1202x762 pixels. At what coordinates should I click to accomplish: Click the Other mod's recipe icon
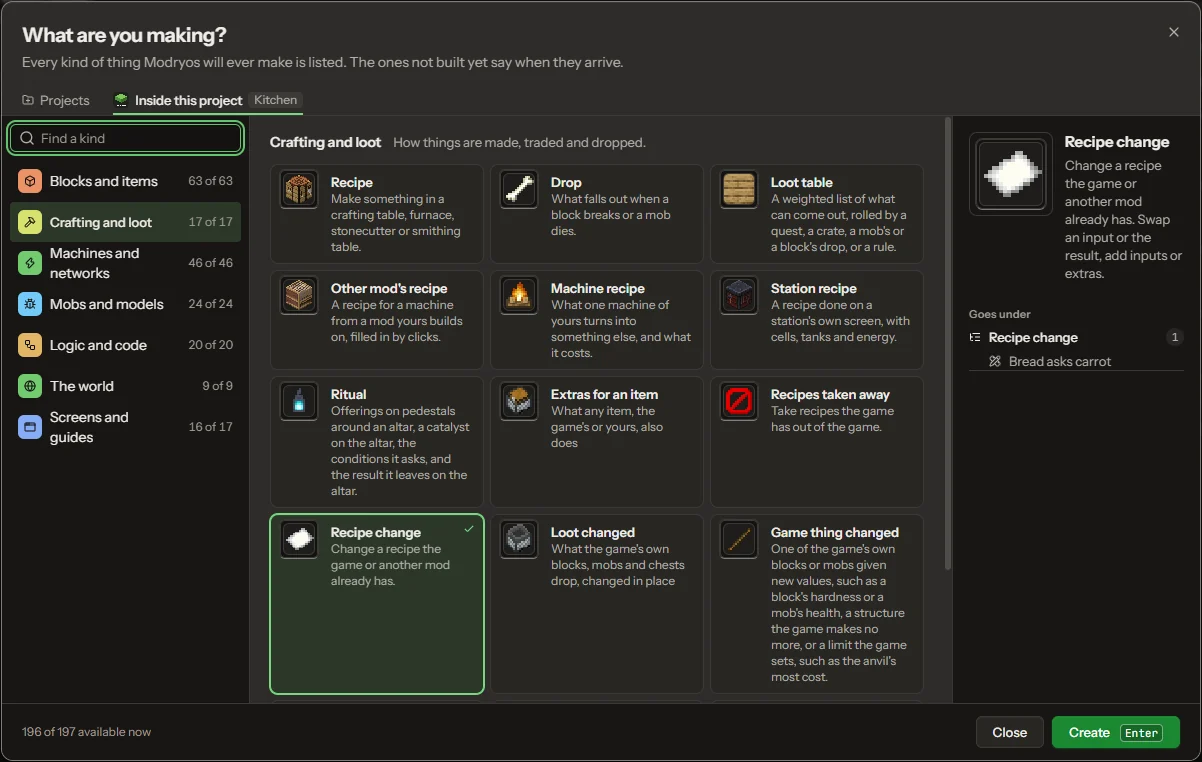299,296
